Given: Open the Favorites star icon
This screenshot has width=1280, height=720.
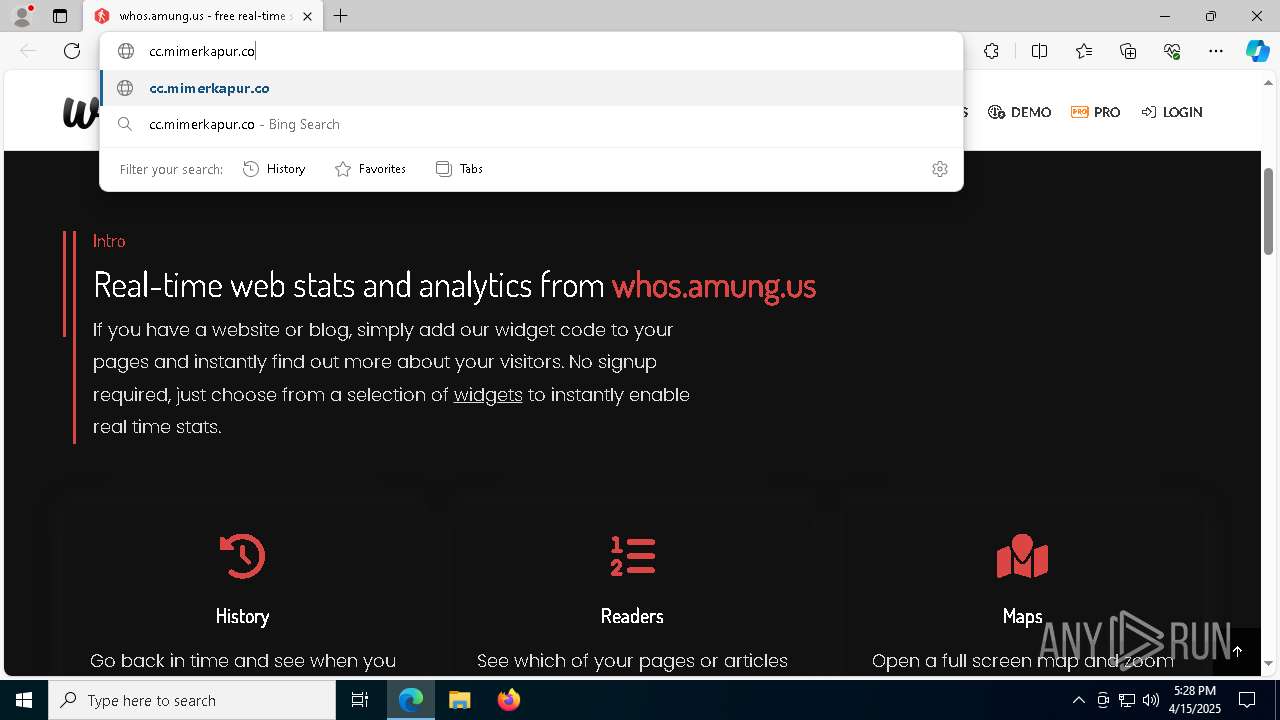Looking at the screenshot, I should [x=1084, y=51].
